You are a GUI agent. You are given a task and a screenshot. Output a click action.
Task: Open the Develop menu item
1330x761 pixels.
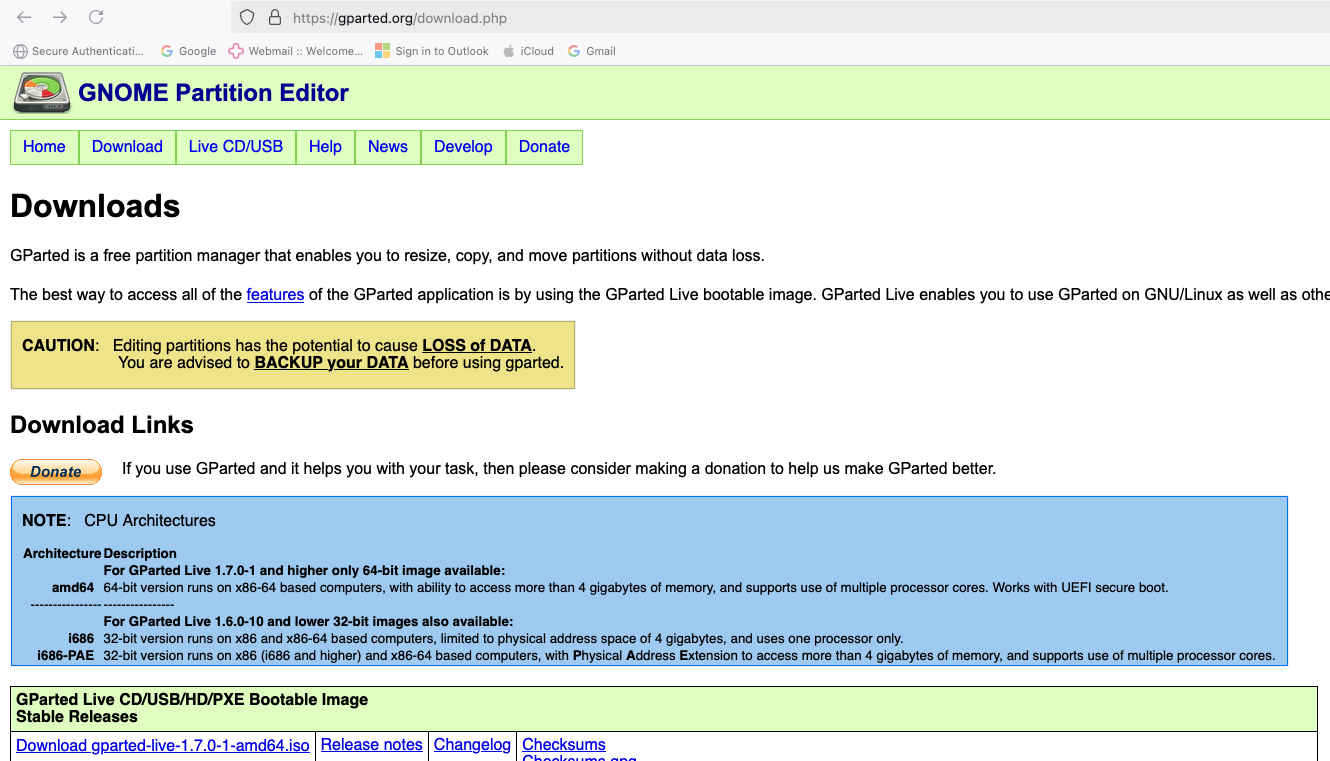[463, 147]
